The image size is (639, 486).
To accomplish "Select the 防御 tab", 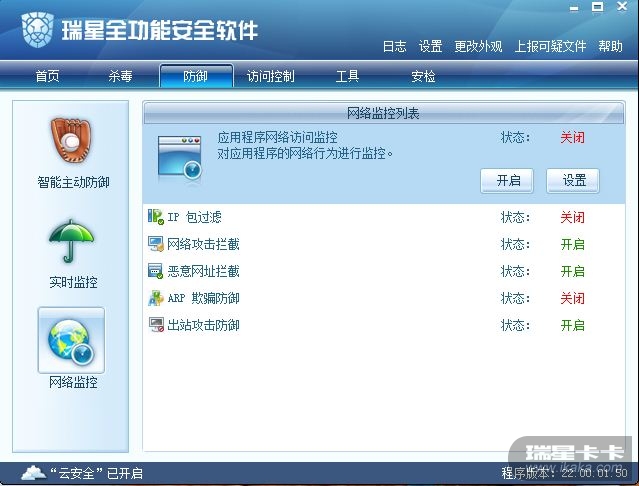I will click(x=196, y=76).
